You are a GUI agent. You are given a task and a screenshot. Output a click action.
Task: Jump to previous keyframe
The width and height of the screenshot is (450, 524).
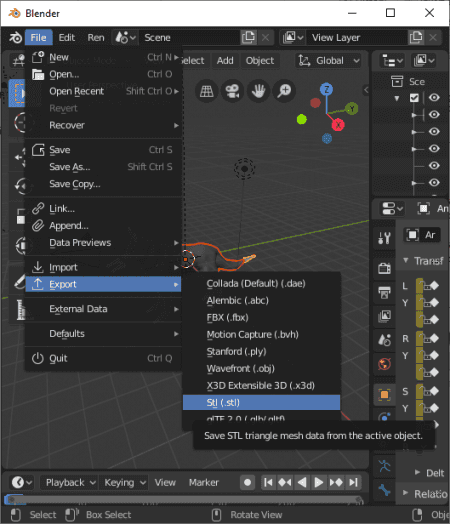click(285, 482)
